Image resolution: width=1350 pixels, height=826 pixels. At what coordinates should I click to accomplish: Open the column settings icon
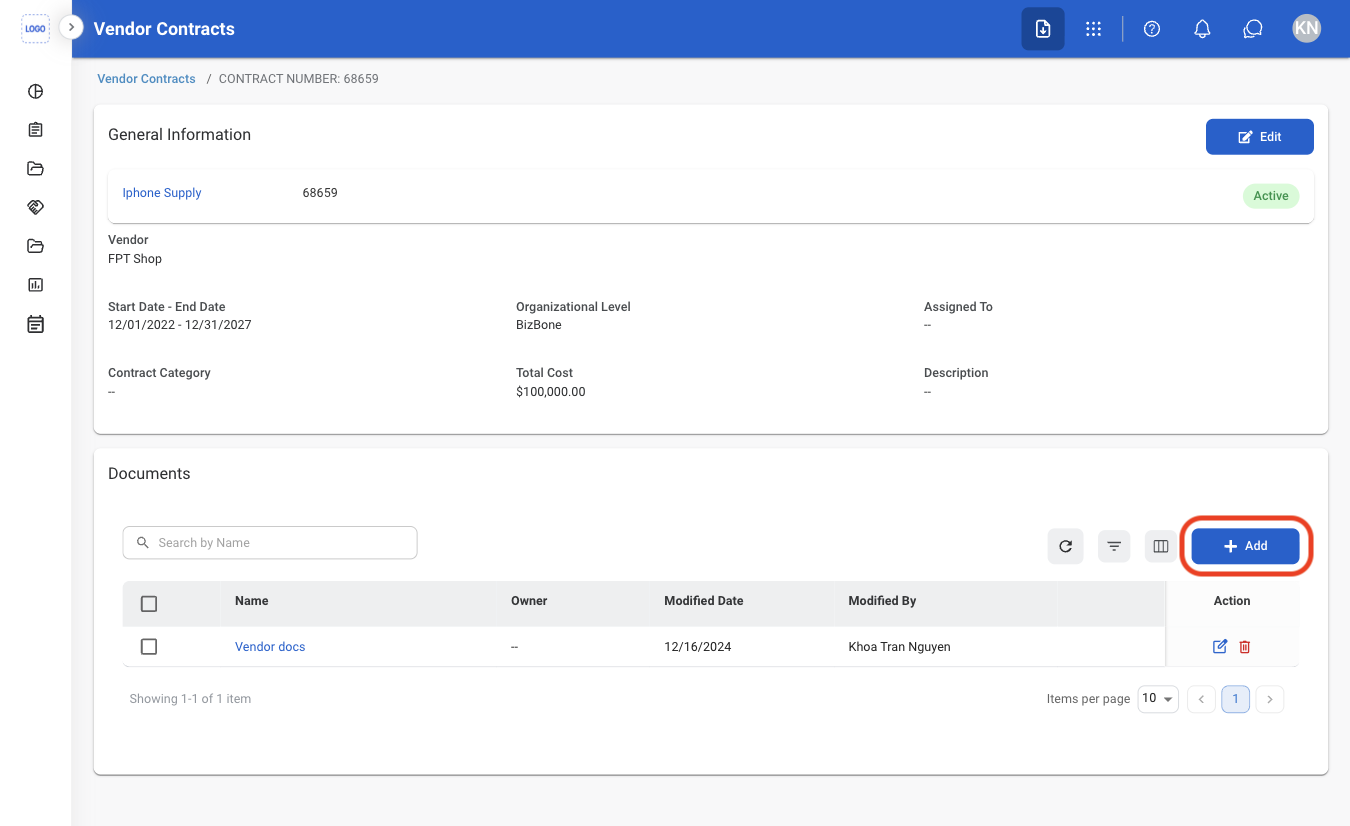click(1161, 546)
